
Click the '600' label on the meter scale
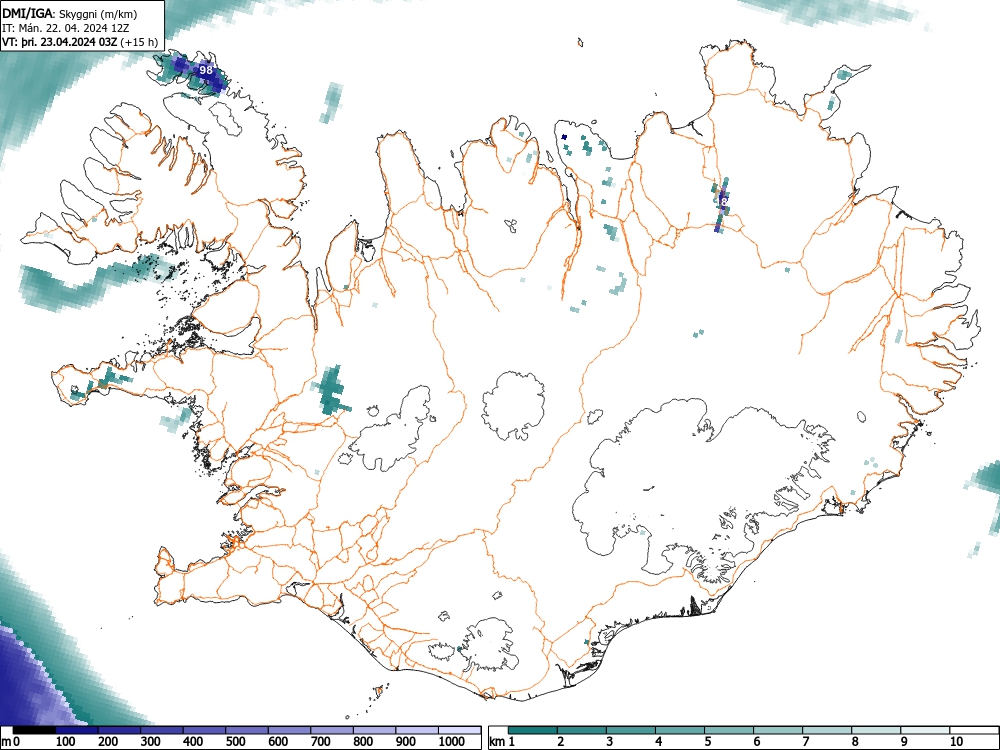pos(278,742)
